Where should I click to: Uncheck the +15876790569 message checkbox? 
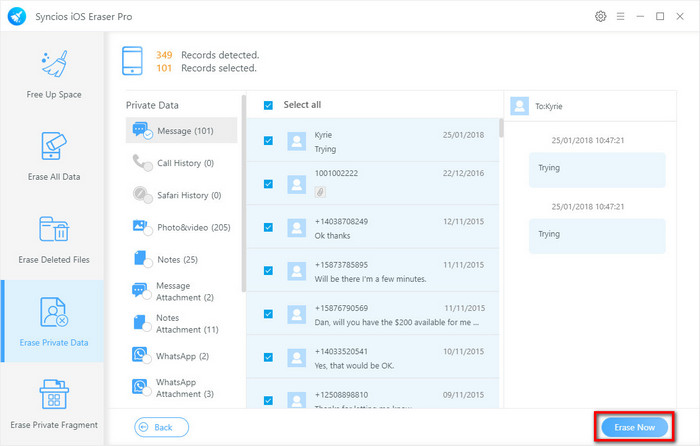(x=268, y=314)
